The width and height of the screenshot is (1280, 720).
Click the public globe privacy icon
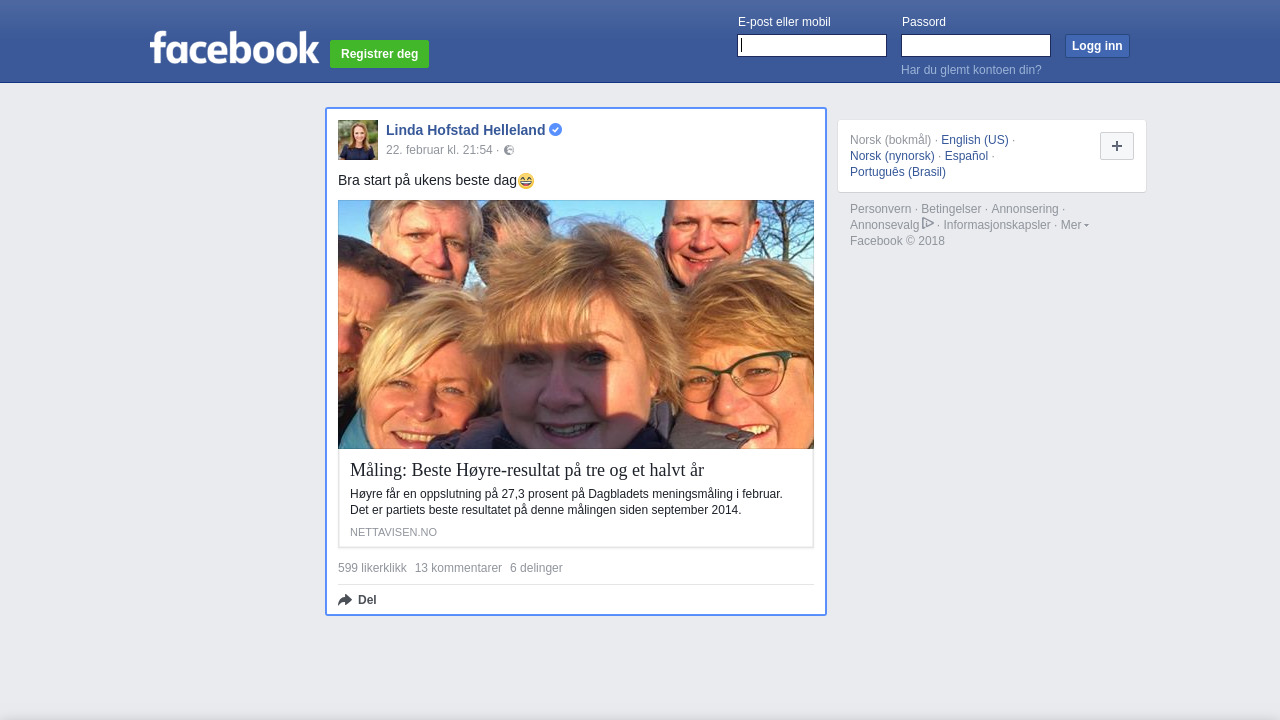[509, 150]
